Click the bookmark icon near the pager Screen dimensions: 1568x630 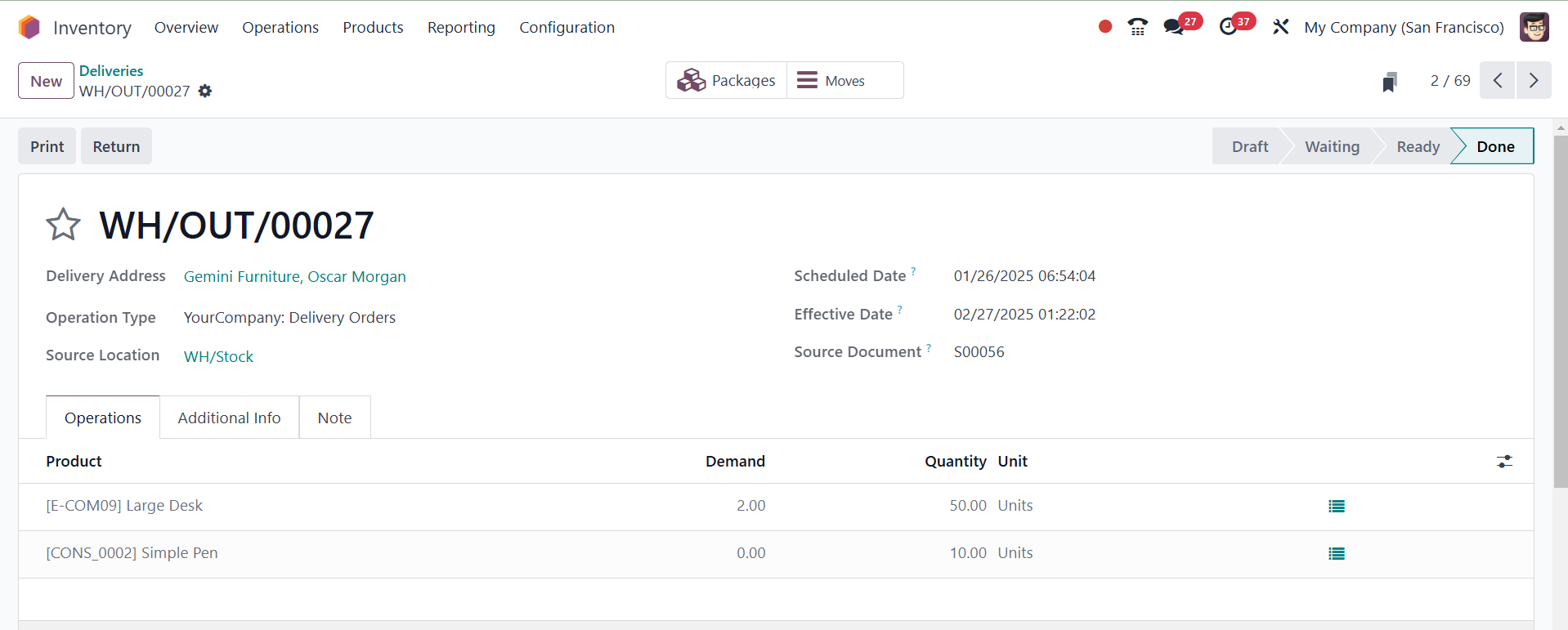click(x=1390, y=82)
